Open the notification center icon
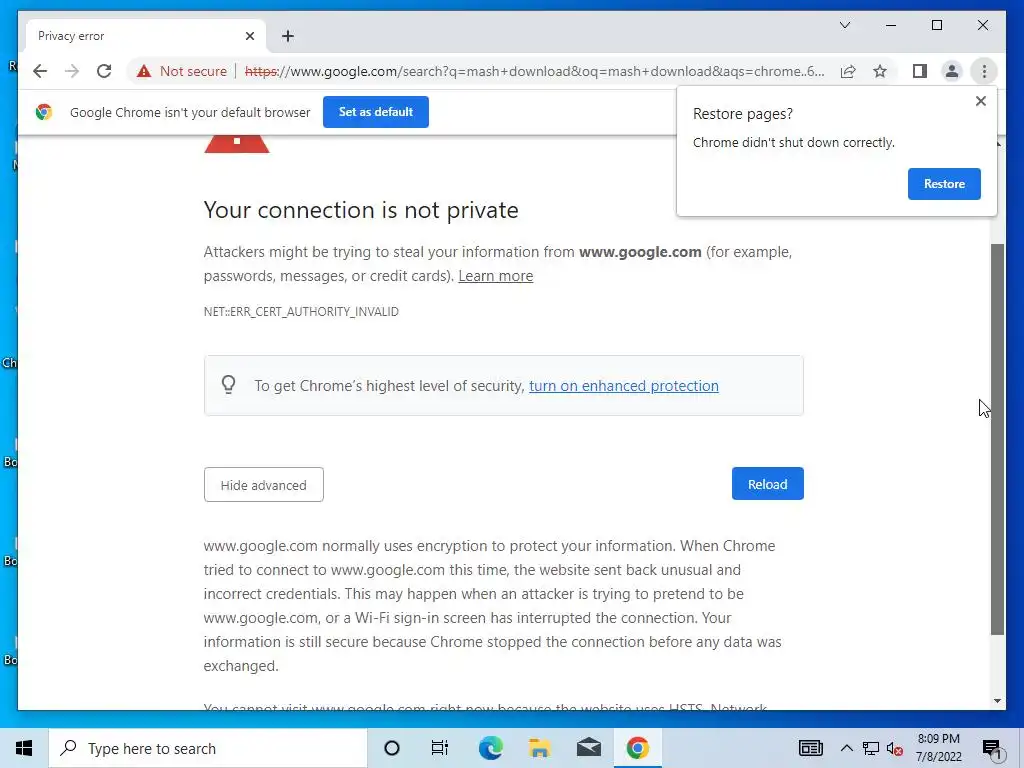The image size is (1024, 768). click(992, 748)
